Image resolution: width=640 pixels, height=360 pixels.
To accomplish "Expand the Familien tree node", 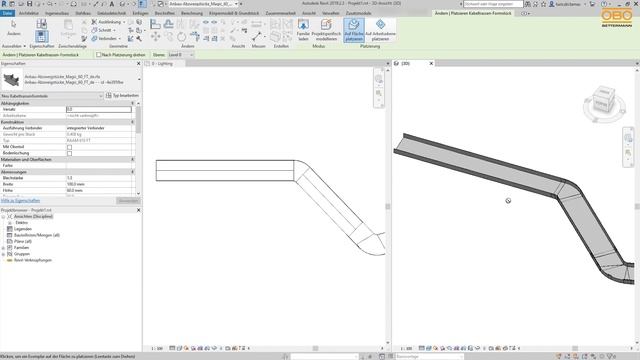I will [3, 248].
